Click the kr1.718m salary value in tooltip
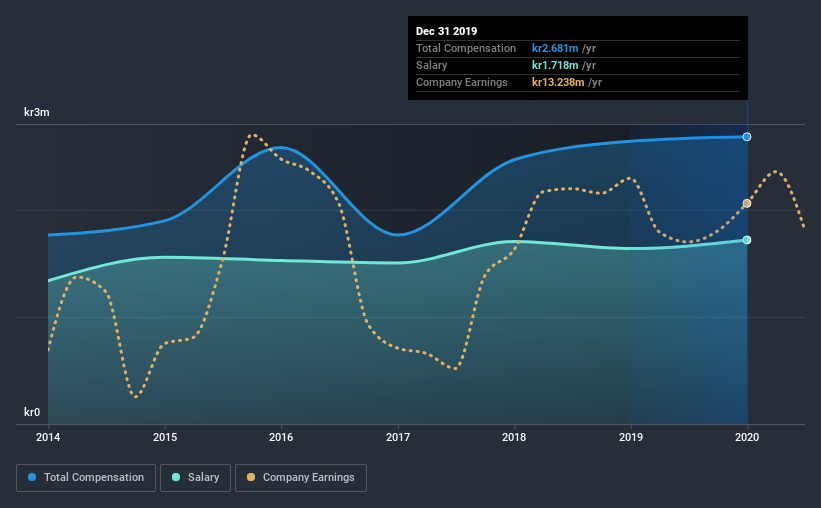This screenshot has height=508, width=821. pos(555,65)
